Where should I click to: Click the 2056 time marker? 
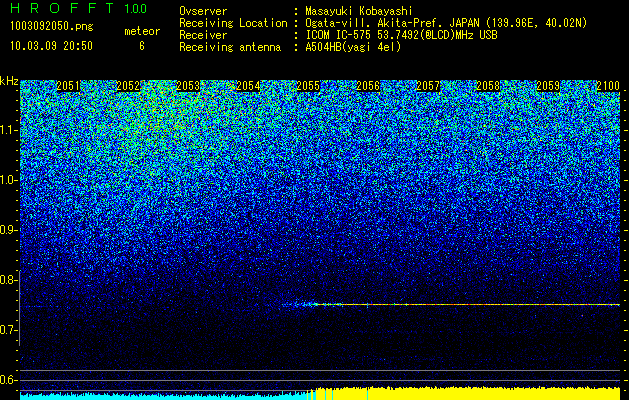tap(368, 86)
